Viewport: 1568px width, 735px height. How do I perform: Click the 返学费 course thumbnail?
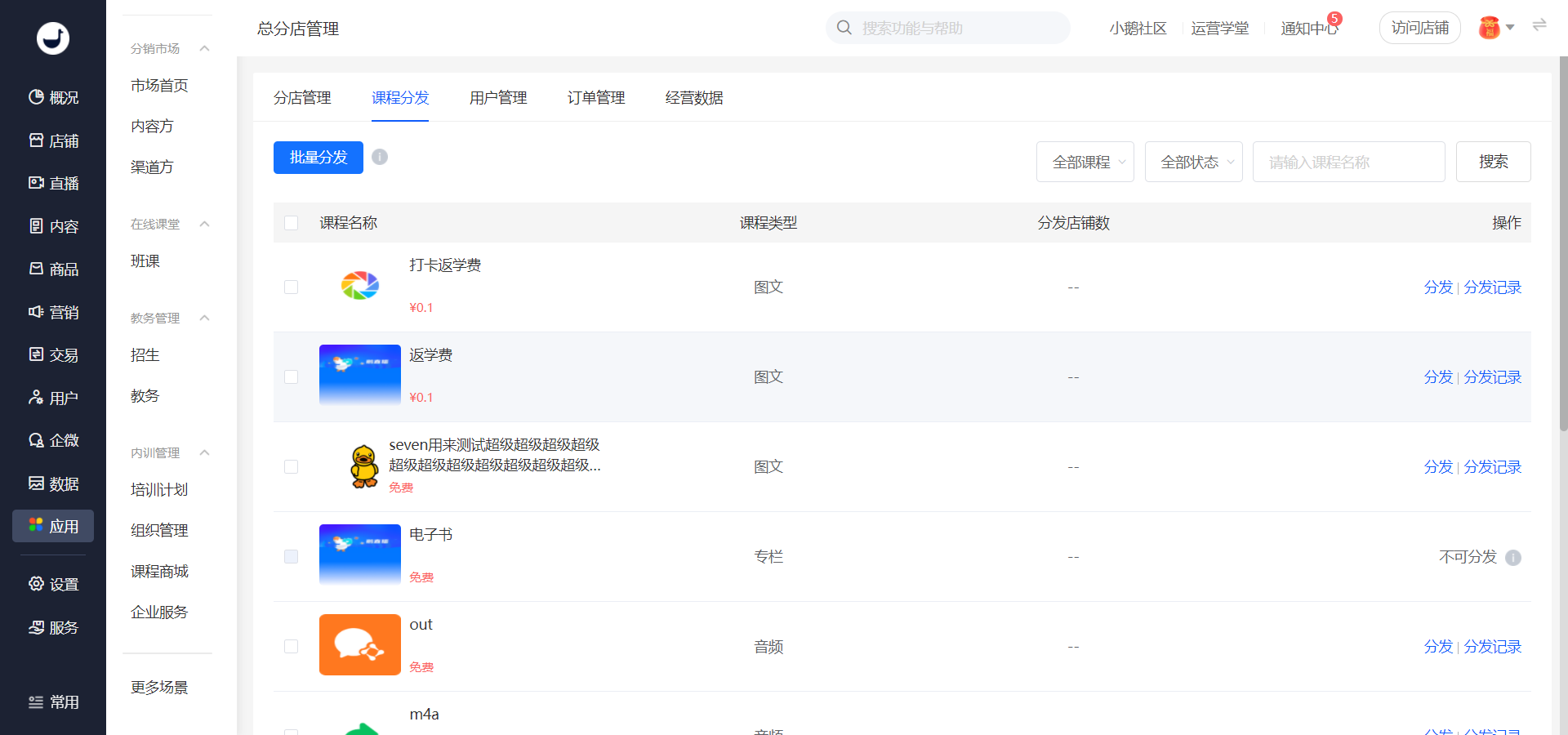[360, 375]
